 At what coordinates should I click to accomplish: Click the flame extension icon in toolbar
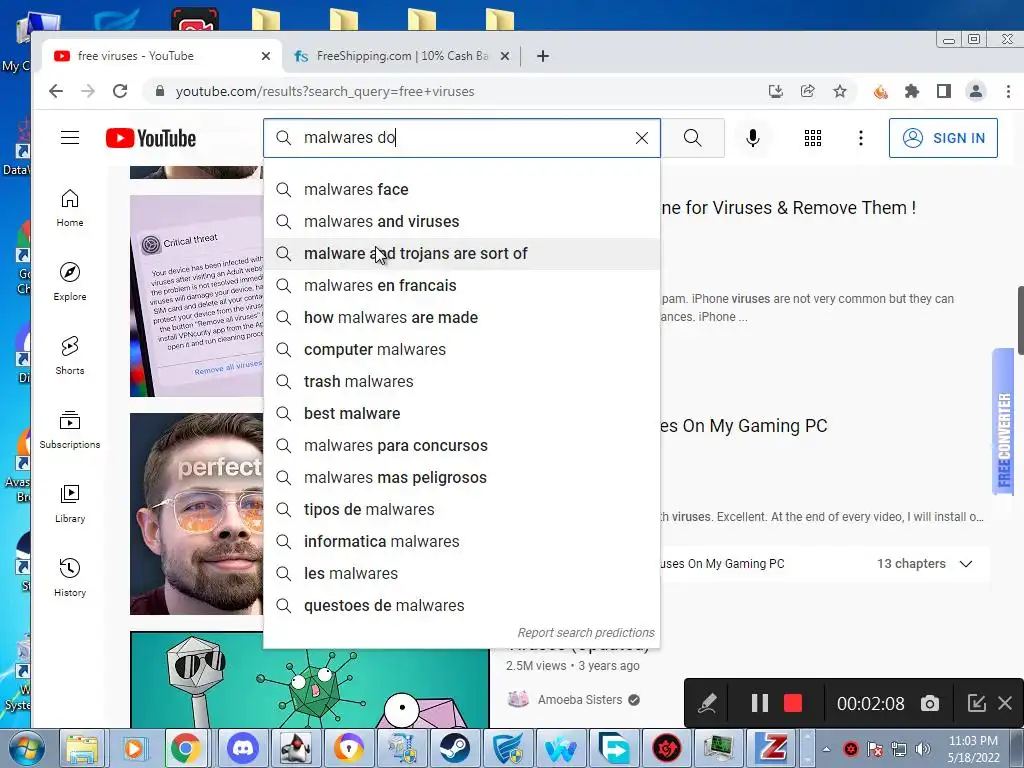(880, 91)
